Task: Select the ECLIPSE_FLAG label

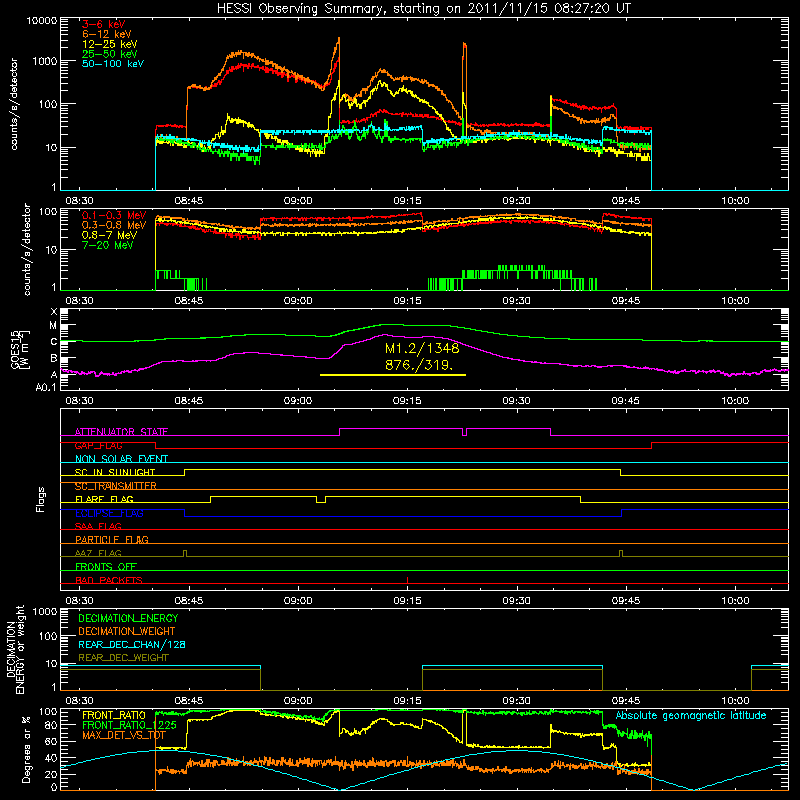Action: (109, 513)
